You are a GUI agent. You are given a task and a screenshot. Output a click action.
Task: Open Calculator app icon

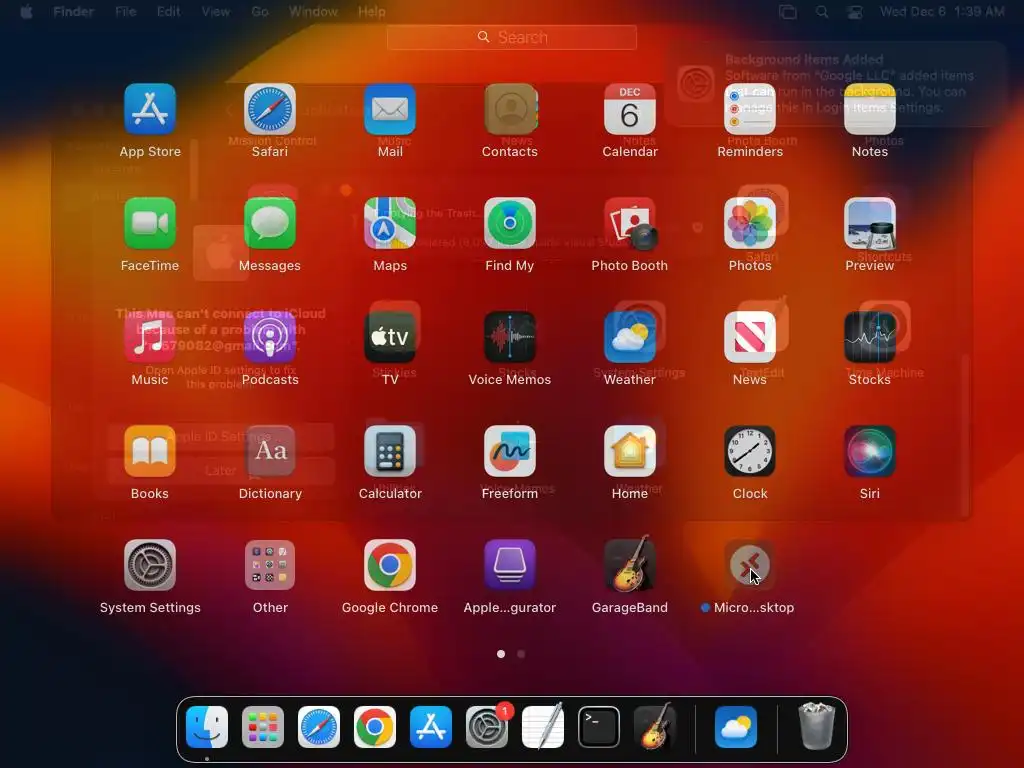(390, 451)
